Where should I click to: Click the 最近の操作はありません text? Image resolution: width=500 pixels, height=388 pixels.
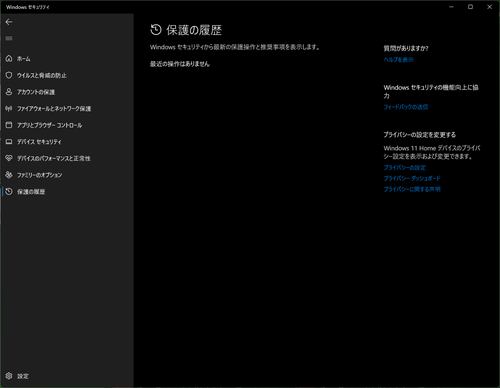tap(180, 64)
